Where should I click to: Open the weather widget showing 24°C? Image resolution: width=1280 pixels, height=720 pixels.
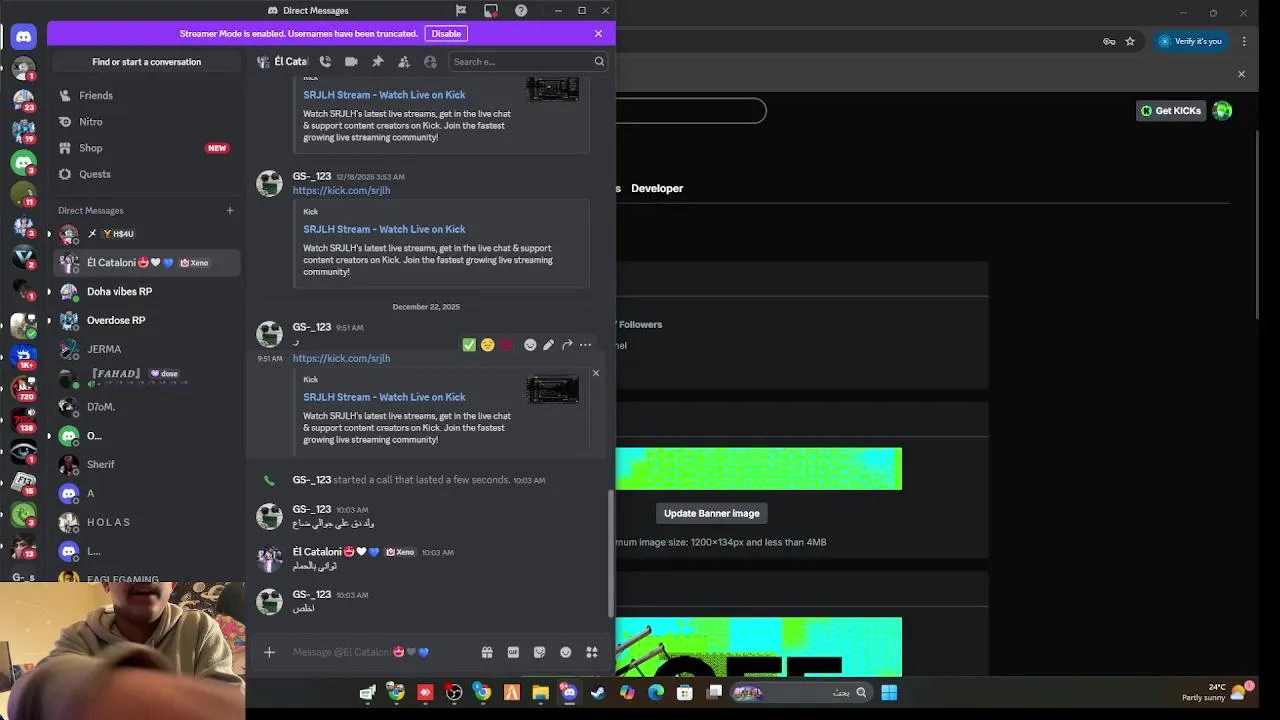tap(1217, 692)
